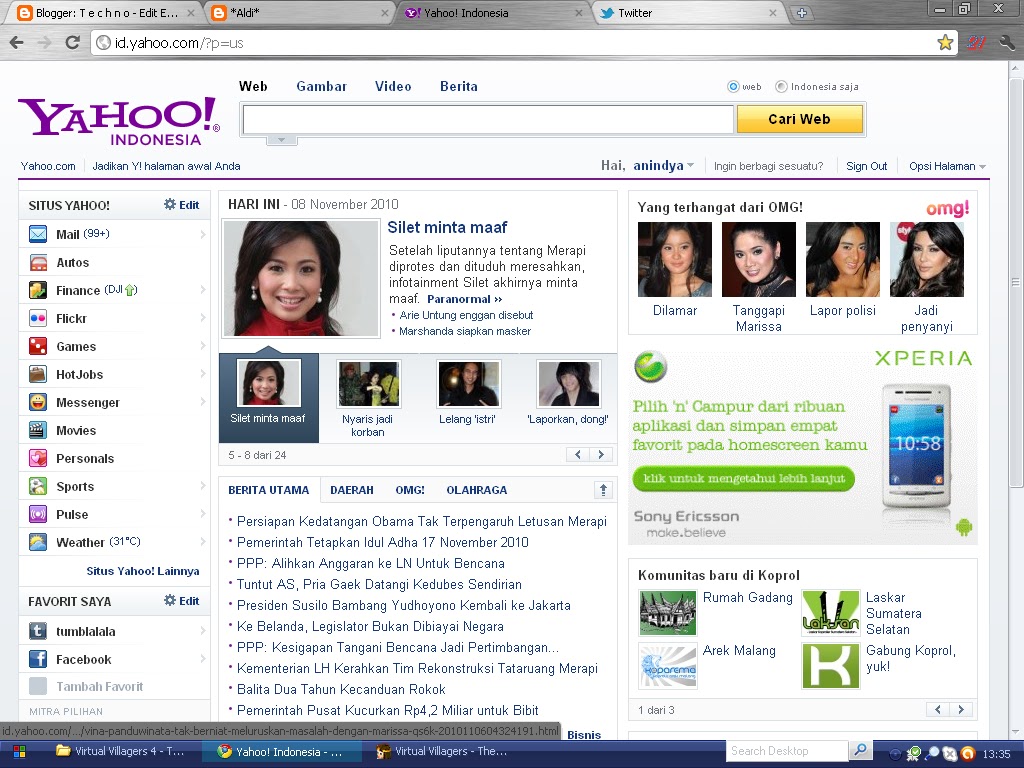Click the Cari Web button

point(799,119)
